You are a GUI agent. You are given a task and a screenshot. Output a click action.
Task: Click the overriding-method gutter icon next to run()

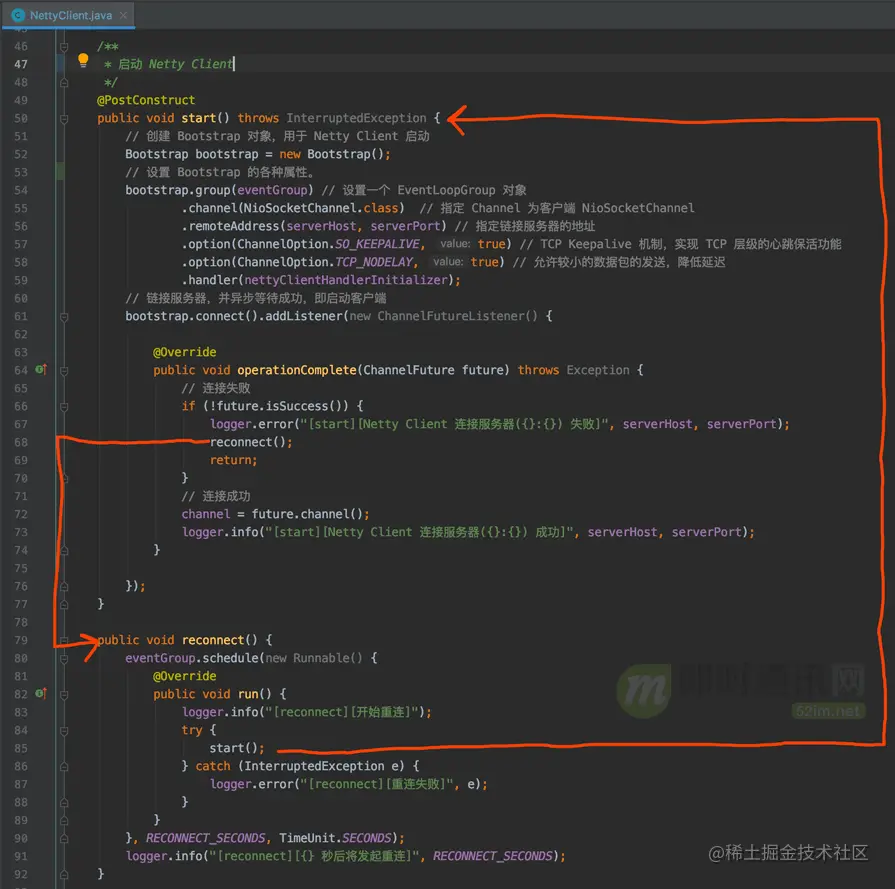pos(40,694)
